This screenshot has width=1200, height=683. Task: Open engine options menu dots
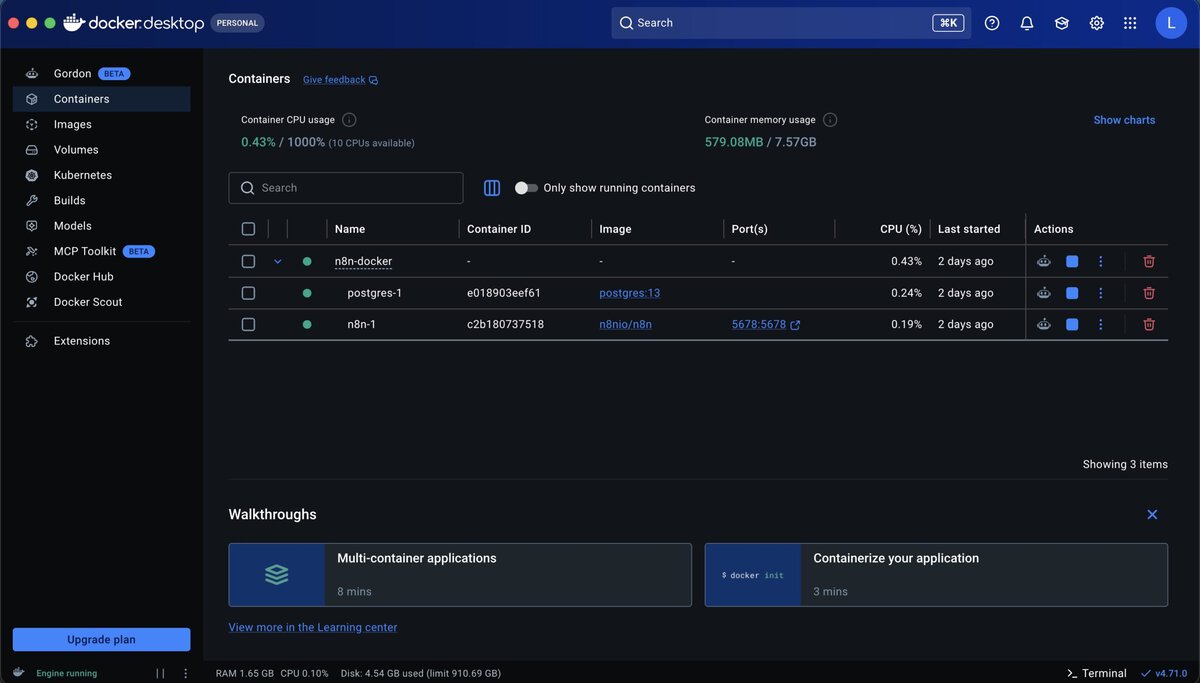pos(185,673)
